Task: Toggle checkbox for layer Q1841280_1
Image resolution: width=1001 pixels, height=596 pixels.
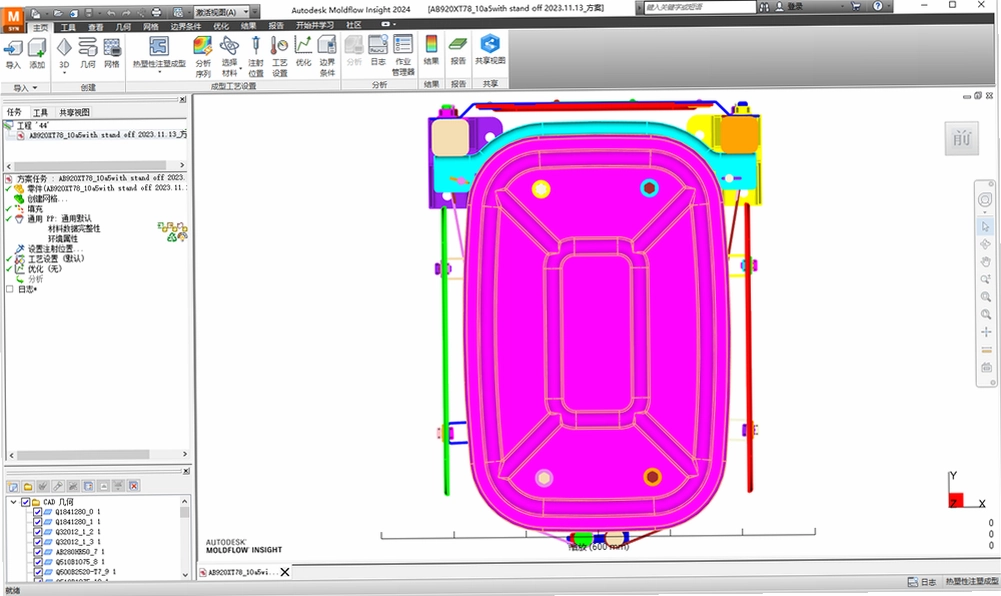Action: point(38,522)
